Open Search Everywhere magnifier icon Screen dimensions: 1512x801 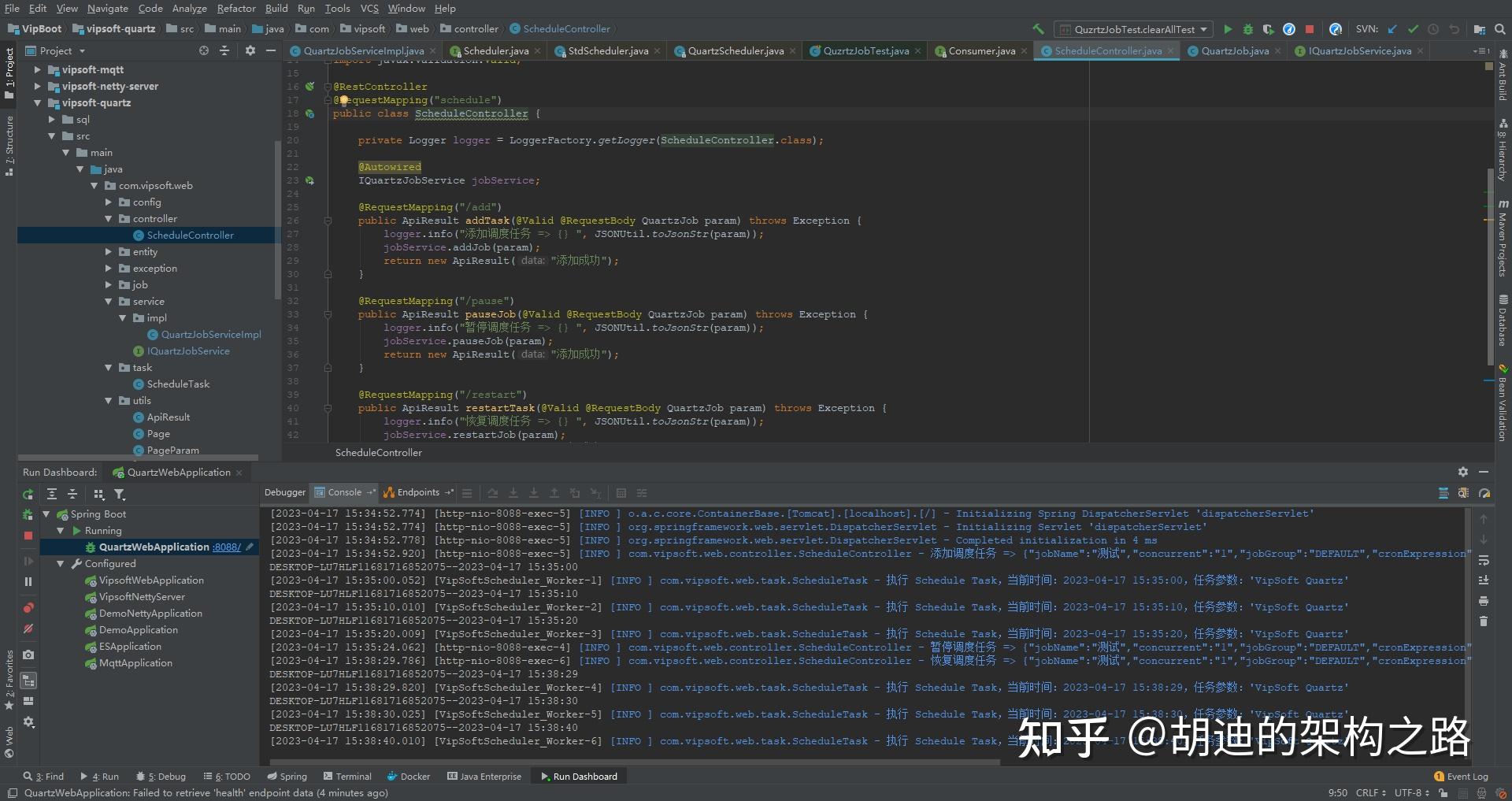[1500, 29]
